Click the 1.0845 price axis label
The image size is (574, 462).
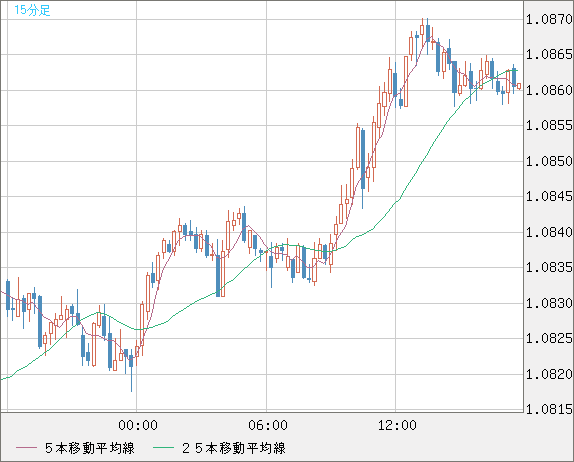[x=549, y=197]
